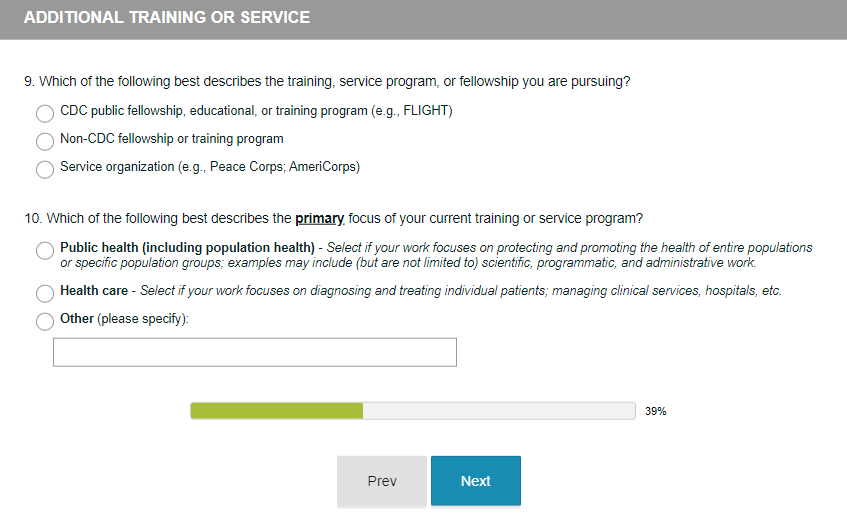Viewport: 847px width, 522px height.
Task: Click the 39% progress label
Action: point(656,411)
